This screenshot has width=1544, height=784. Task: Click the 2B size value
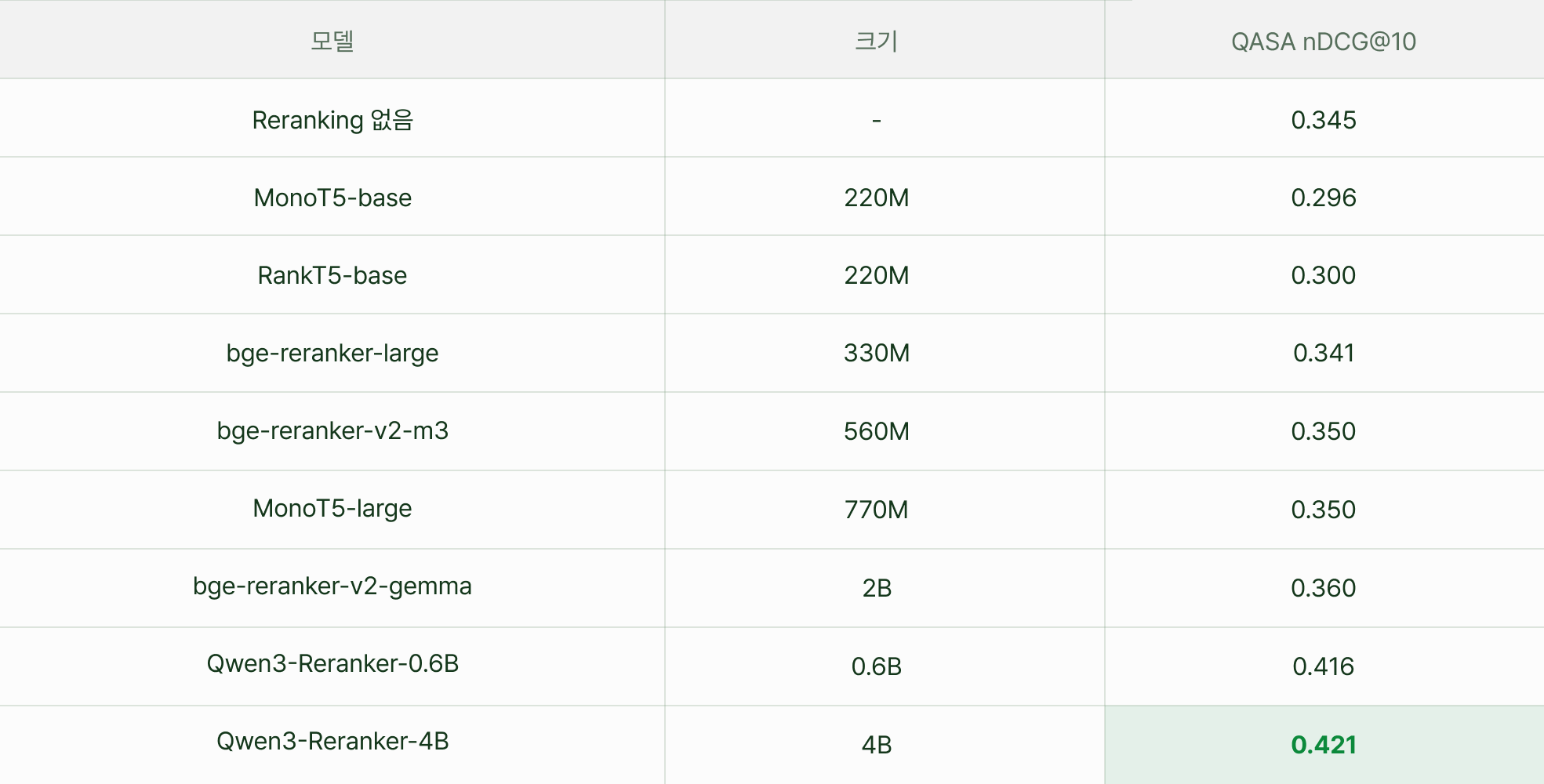(x=877, y=588)
